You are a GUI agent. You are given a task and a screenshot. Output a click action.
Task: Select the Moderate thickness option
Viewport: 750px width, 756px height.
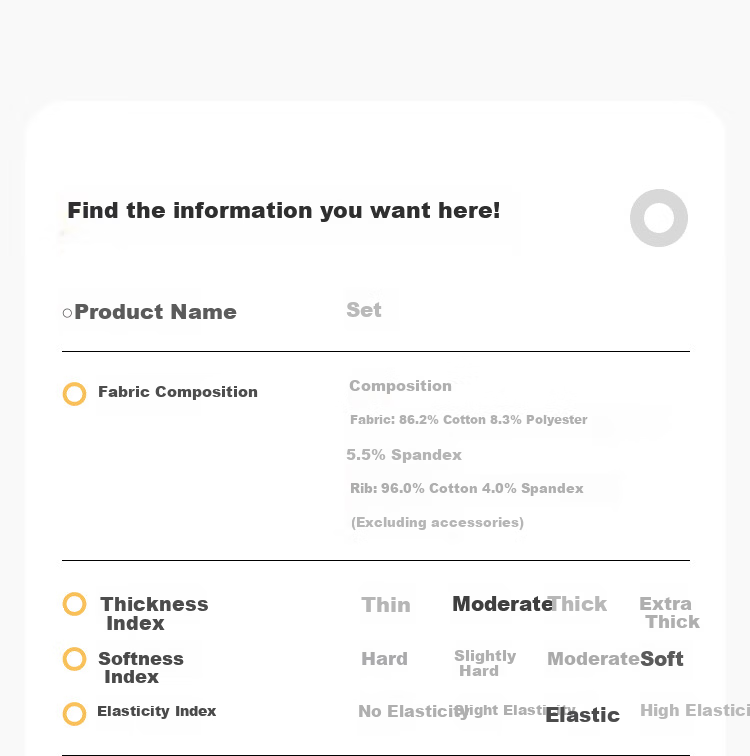tap(502, 604)
